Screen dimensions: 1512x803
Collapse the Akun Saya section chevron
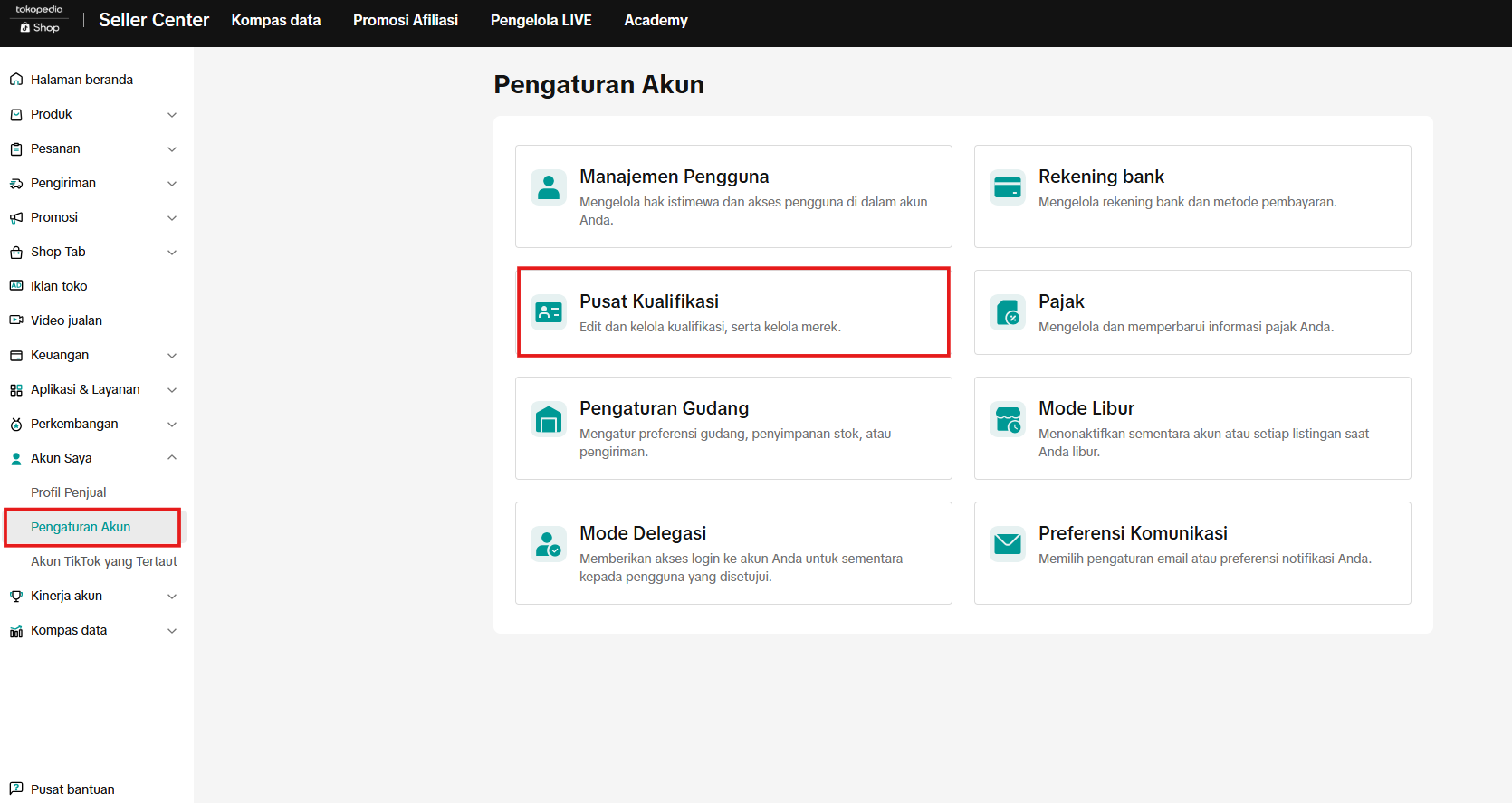(x=172, y=458)
